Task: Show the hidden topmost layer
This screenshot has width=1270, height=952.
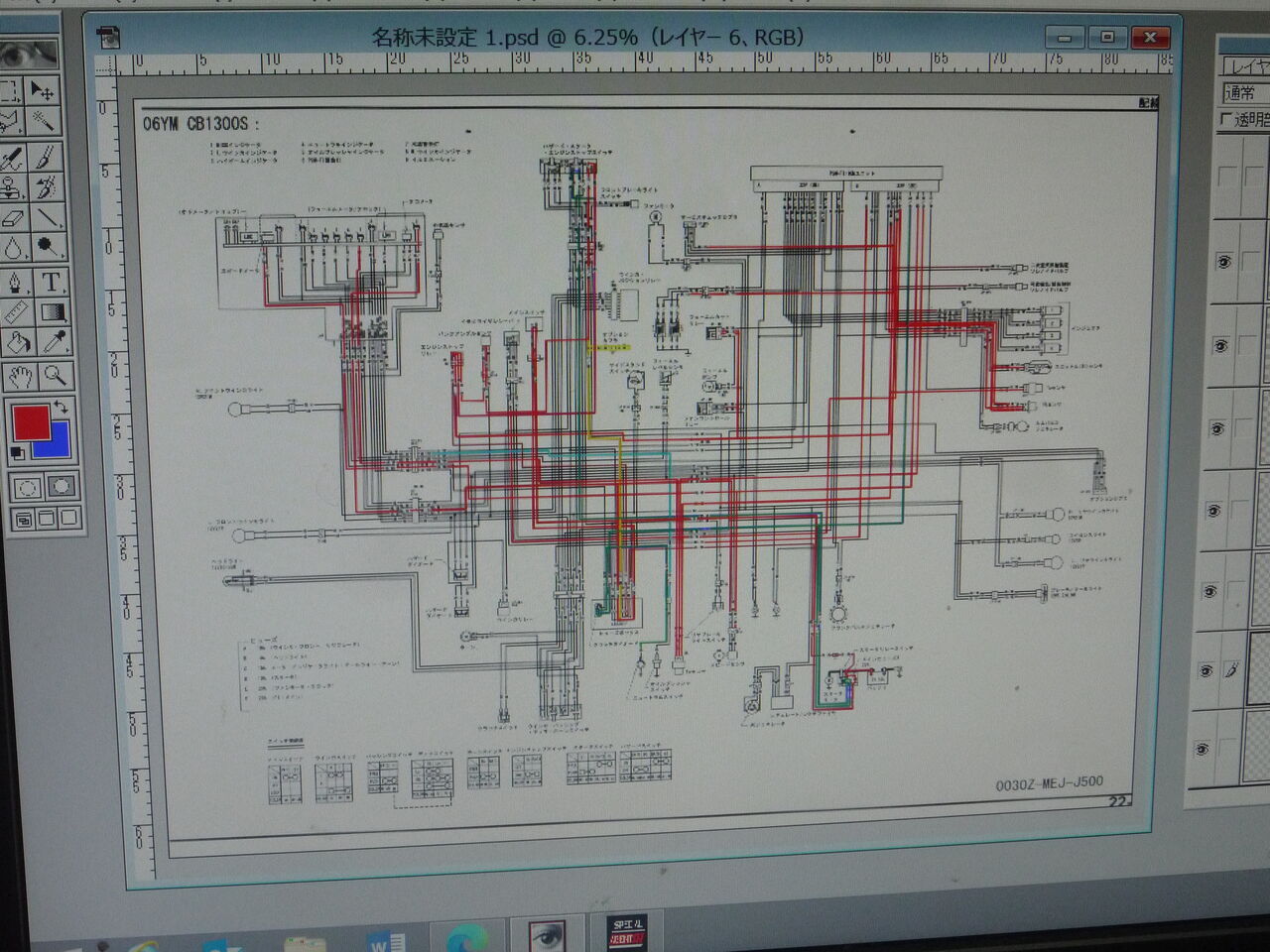Action: 1226,178
